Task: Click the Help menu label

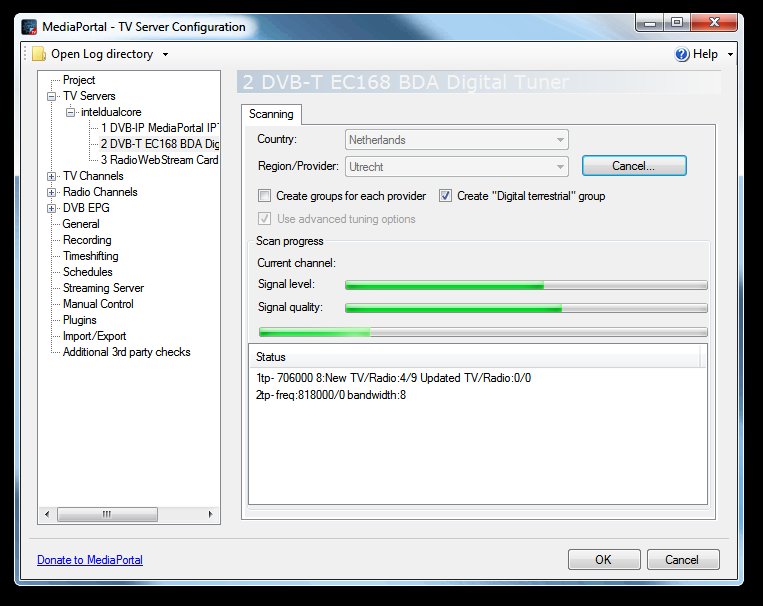Action: tap(705, 54)
